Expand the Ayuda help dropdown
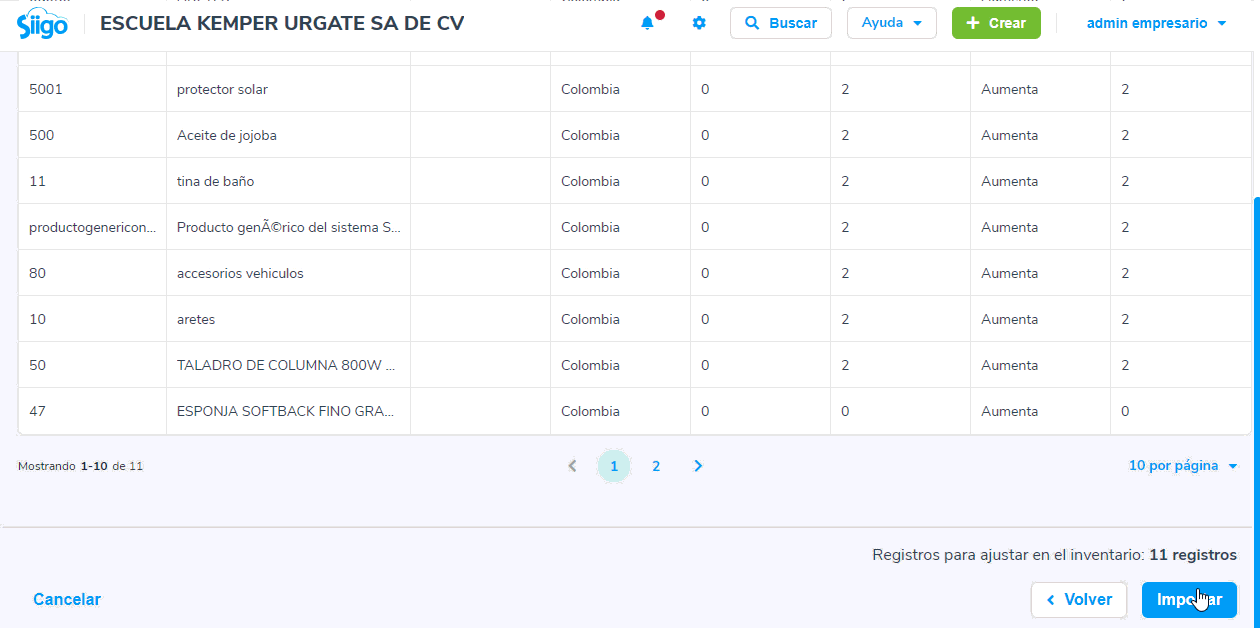 tap(891, 23)
